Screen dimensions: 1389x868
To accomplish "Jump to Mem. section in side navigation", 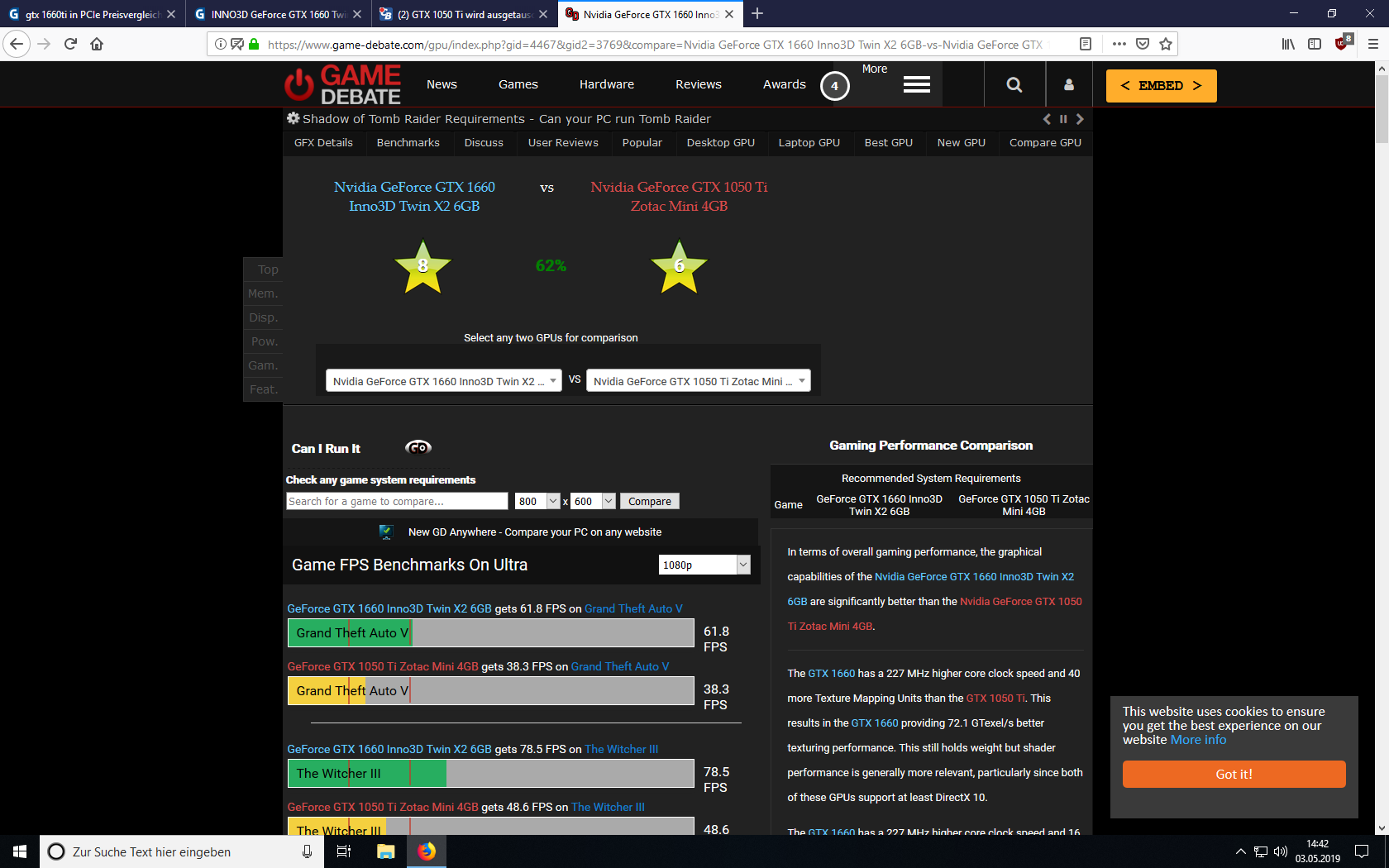I will tap(263, 293).
